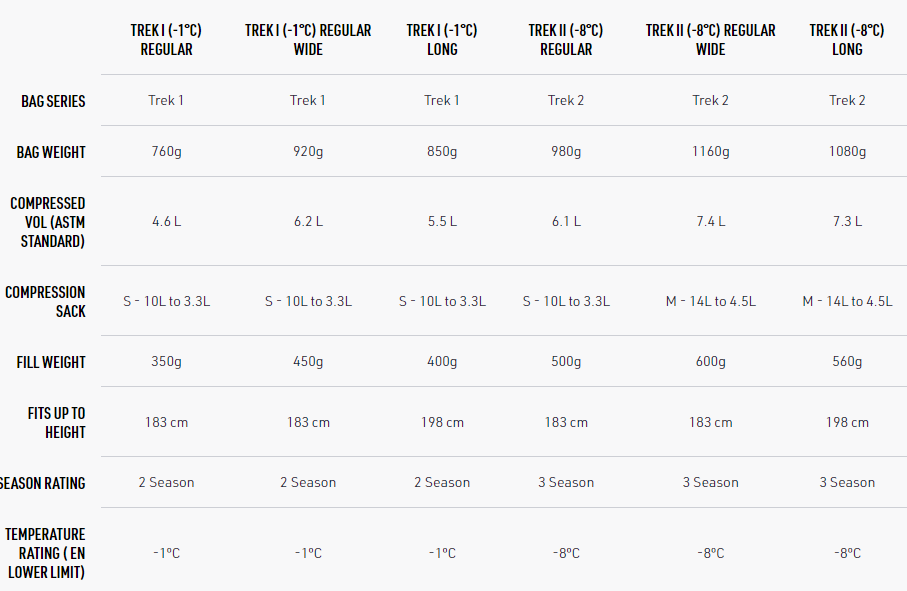Click the 1160g bag weight cell
Screen dimensions: 907x591
(710, 152)
